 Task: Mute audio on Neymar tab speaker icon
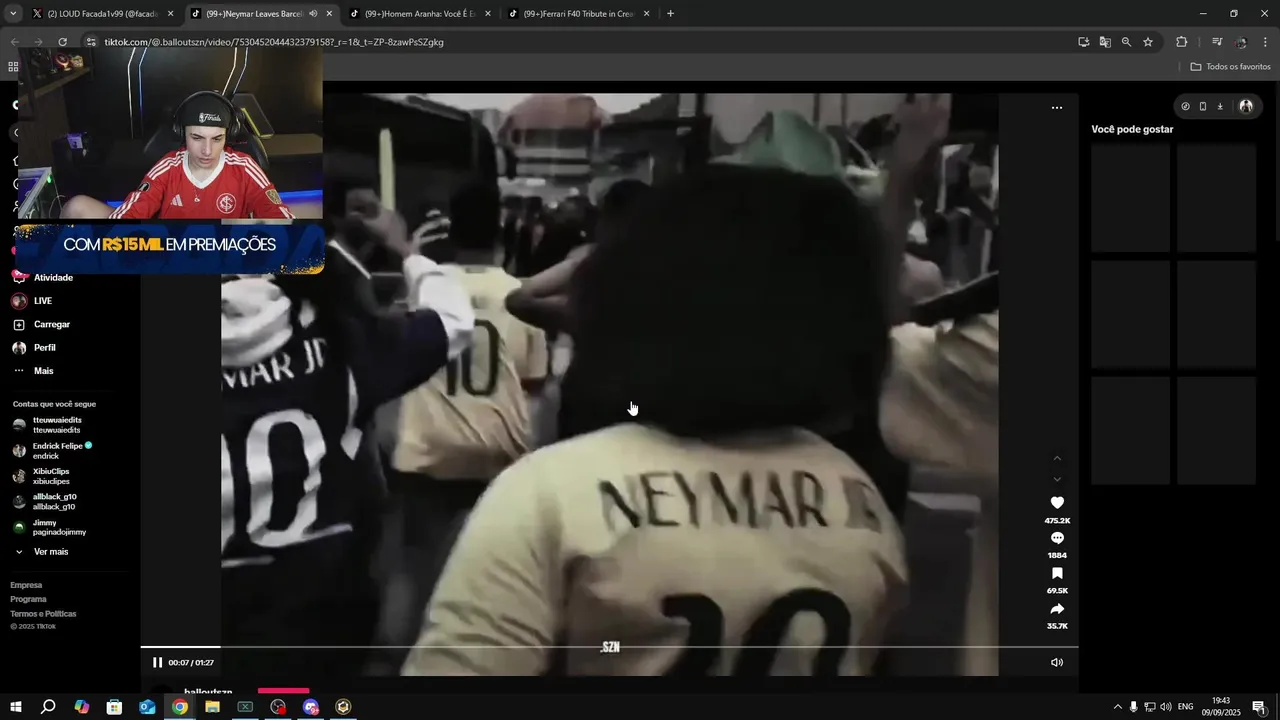click(x=313, y=14)
